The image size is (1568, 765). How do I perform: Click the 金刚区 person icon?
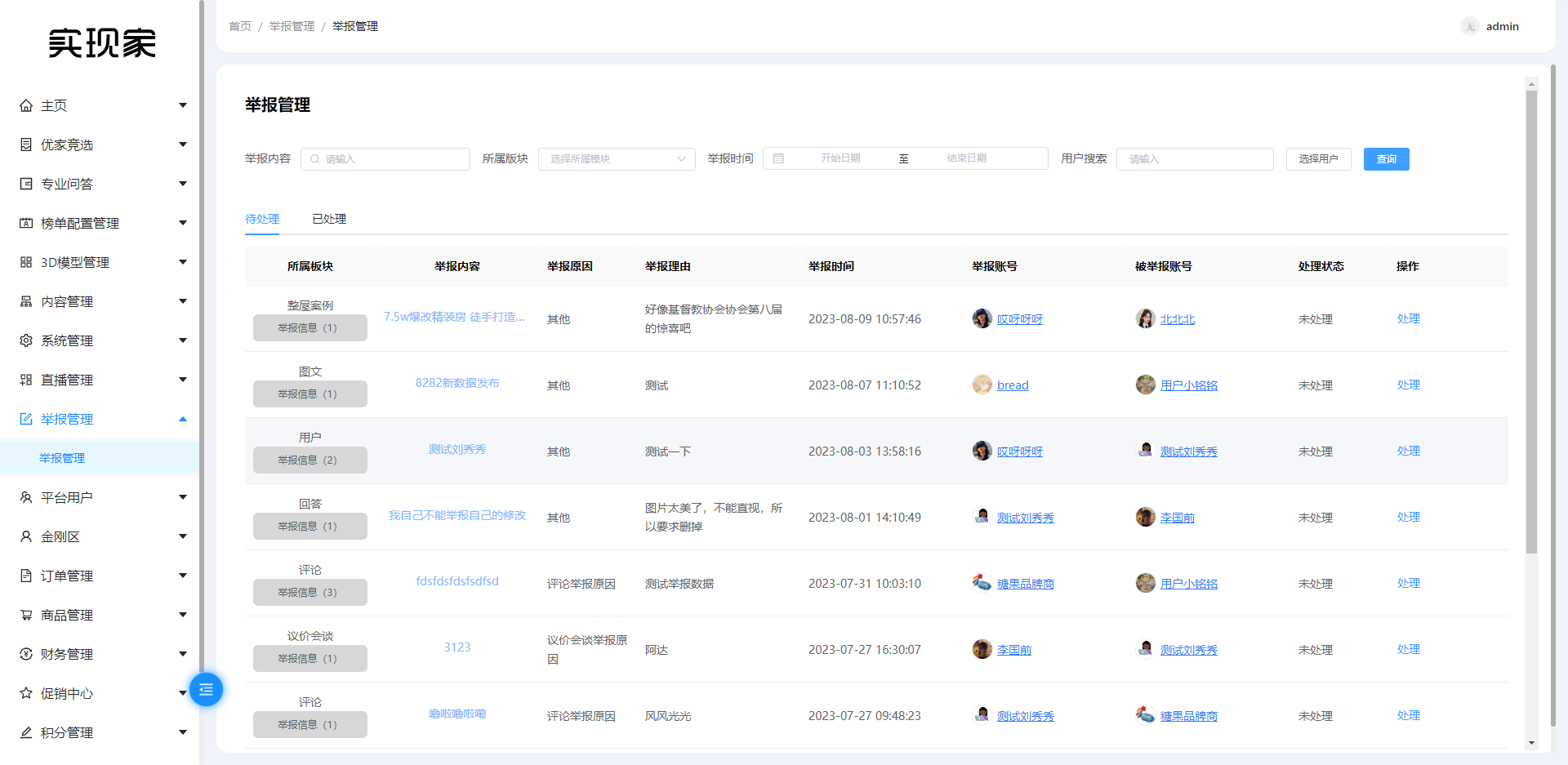[26, 536]
